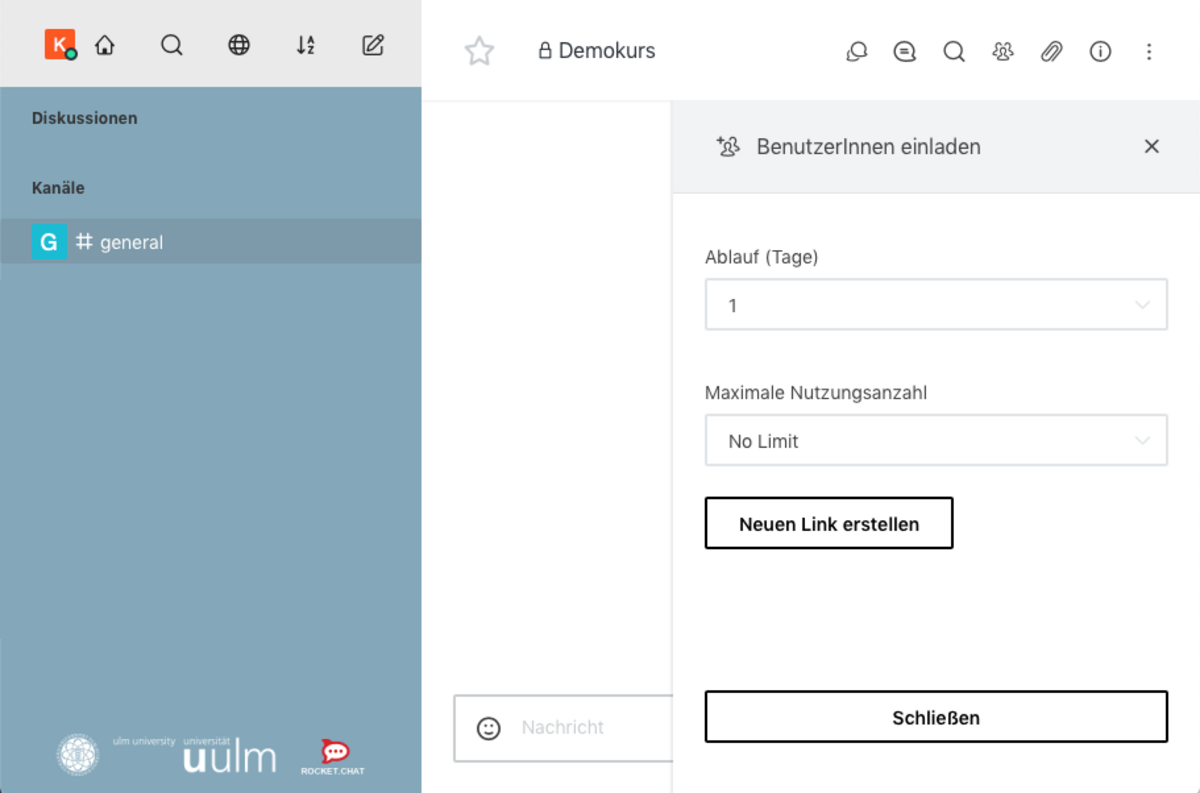This screenshot has height=793, width=1200.
Task: Click the BenutzerInnen einladen panel title
Action: coord(869,147)
